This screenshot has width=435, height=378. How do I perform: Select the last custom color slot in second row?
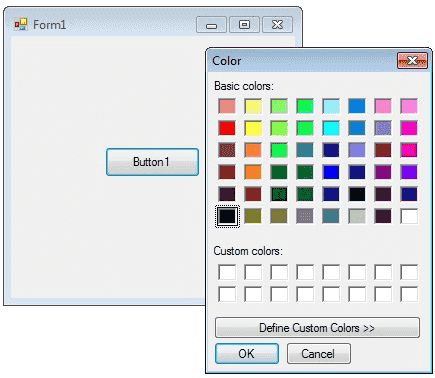409,294
